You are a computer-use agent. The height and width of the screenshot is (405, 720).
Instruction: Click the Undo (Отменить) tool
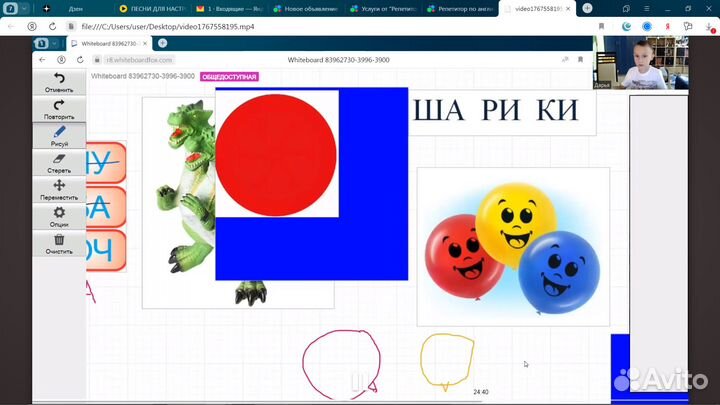59,82
